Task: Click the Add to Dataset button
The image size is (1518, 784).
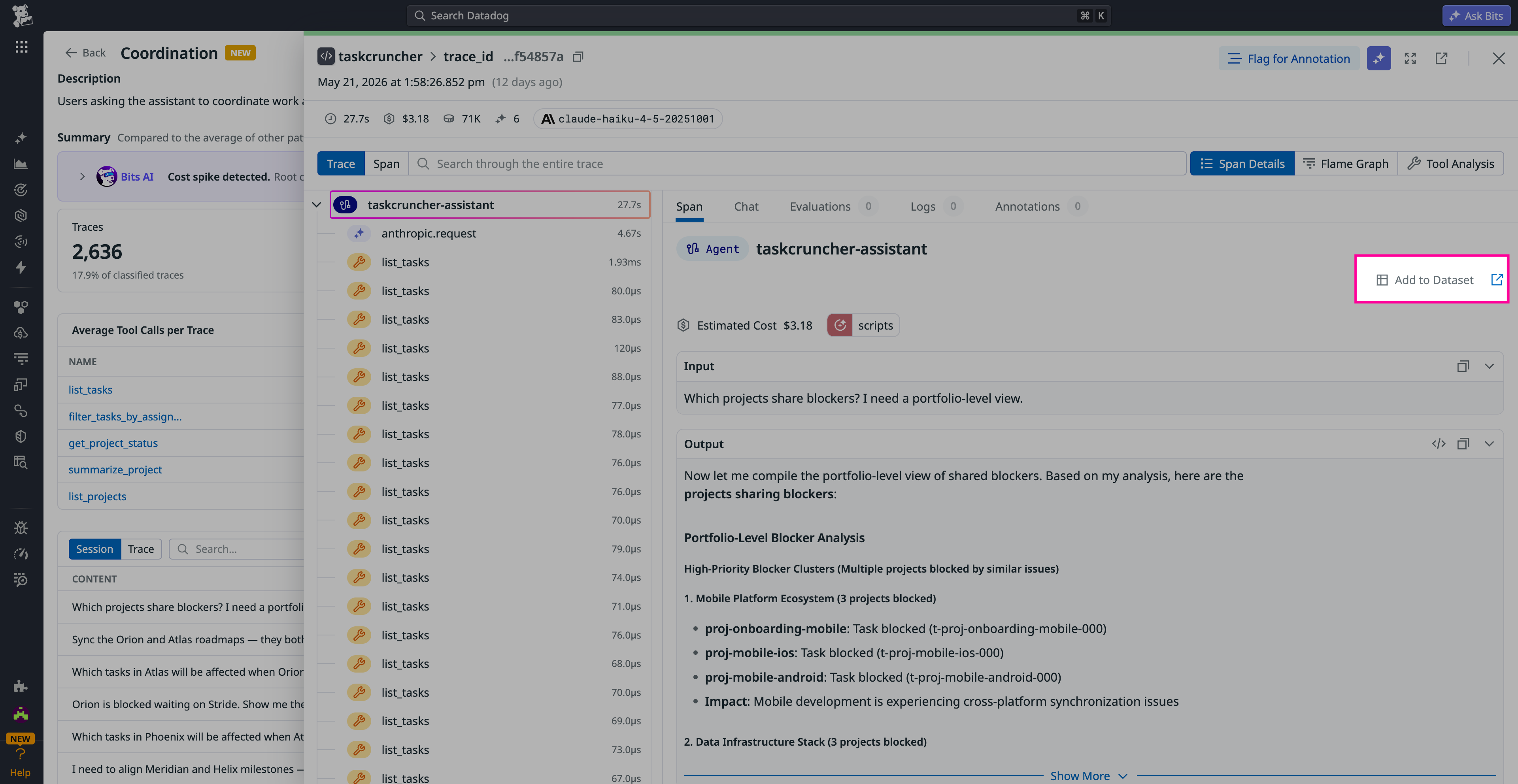Action: coord(1425,280)
